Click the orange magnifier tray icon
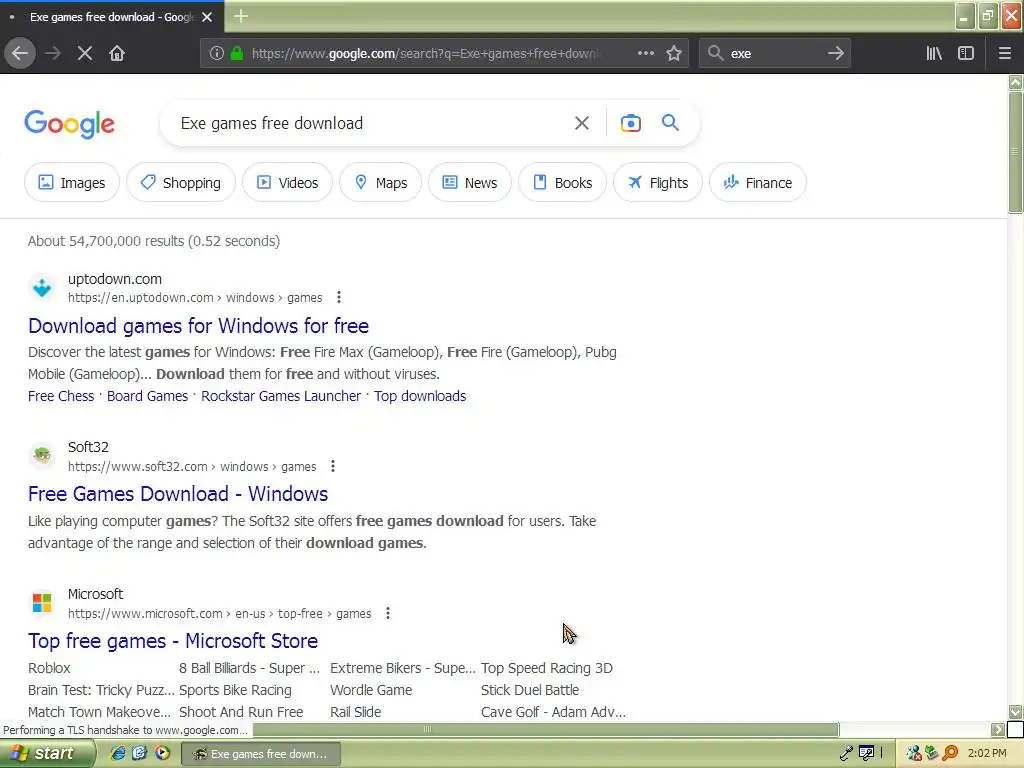This screenshot has height=768, width=1024. [x=950, y=753]
